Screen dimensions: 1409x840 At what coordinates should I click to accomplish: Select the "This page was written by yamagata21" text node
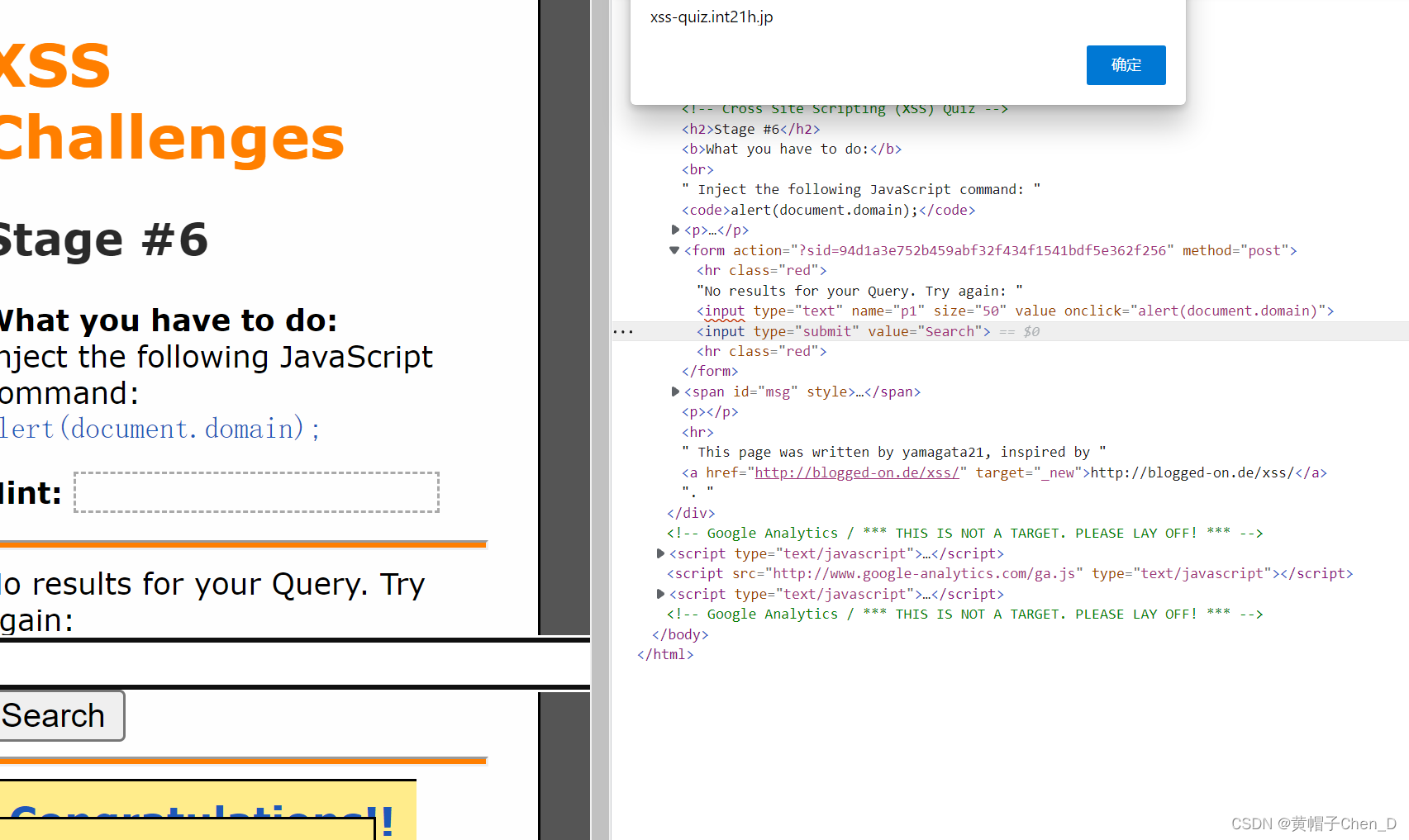click(894, 452)
